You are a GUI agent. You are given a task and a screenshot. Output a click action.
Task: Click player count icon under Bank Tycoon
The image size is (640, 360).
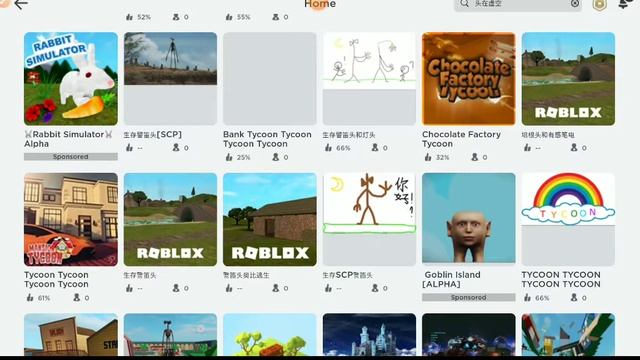pyautogui.click(x=276, y=157)
